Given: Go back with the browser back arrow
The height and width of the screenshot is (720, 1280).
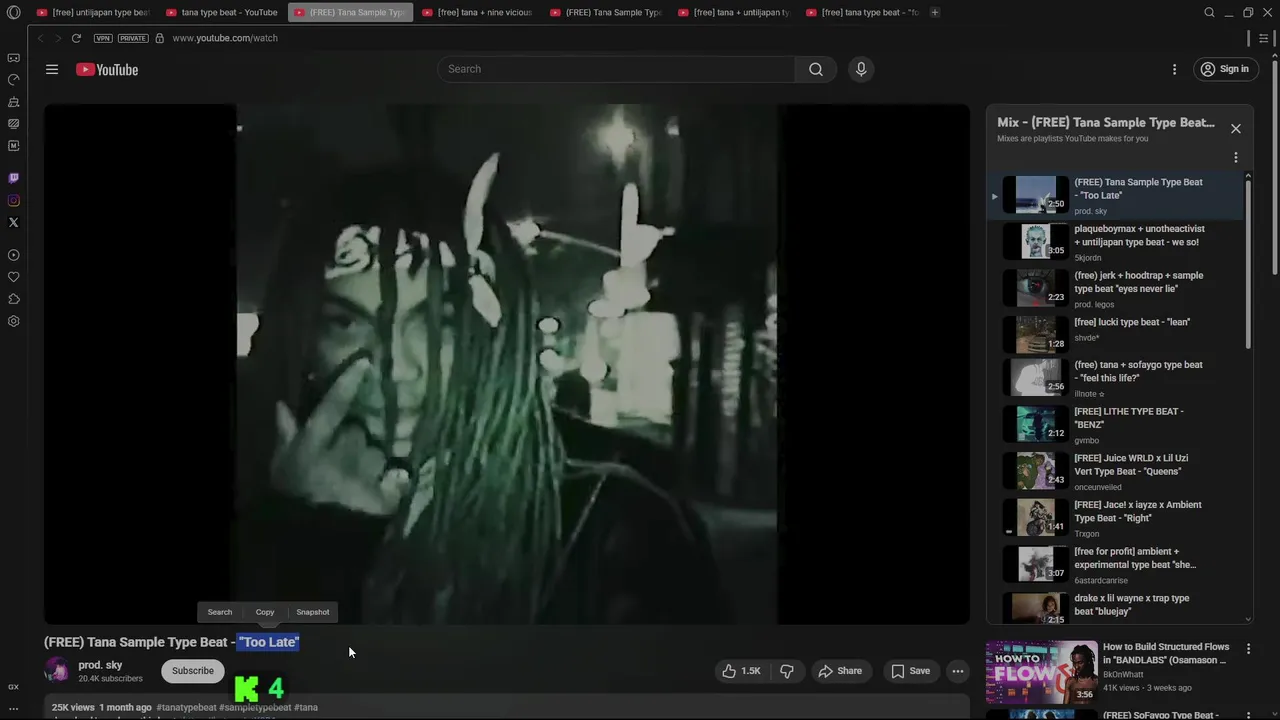Looking at the screenshot, I should click(x=41, y=38).
